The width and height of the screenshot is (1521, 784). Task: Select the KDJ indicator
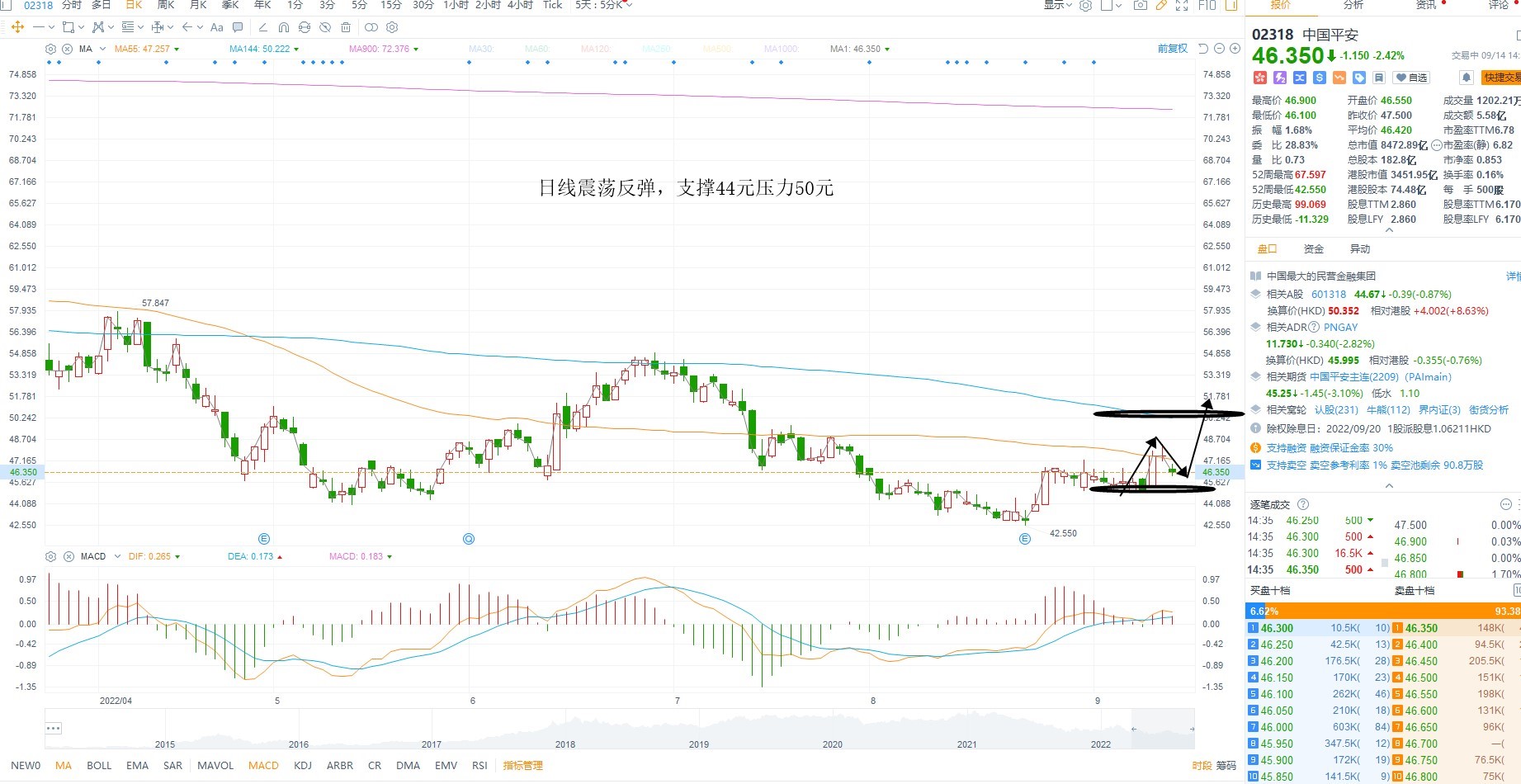coord(303,766)
